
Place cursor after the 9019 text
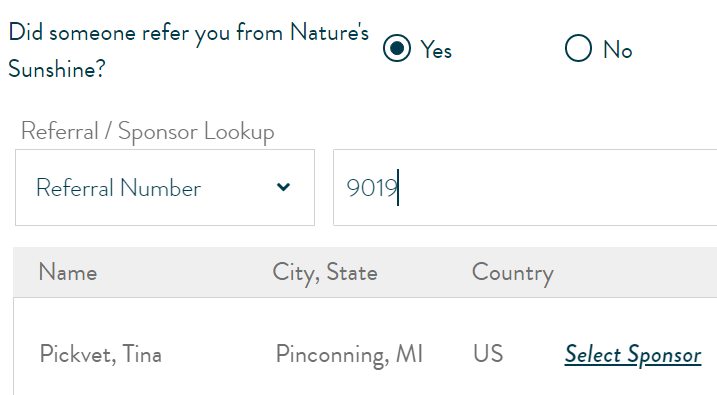398,187
